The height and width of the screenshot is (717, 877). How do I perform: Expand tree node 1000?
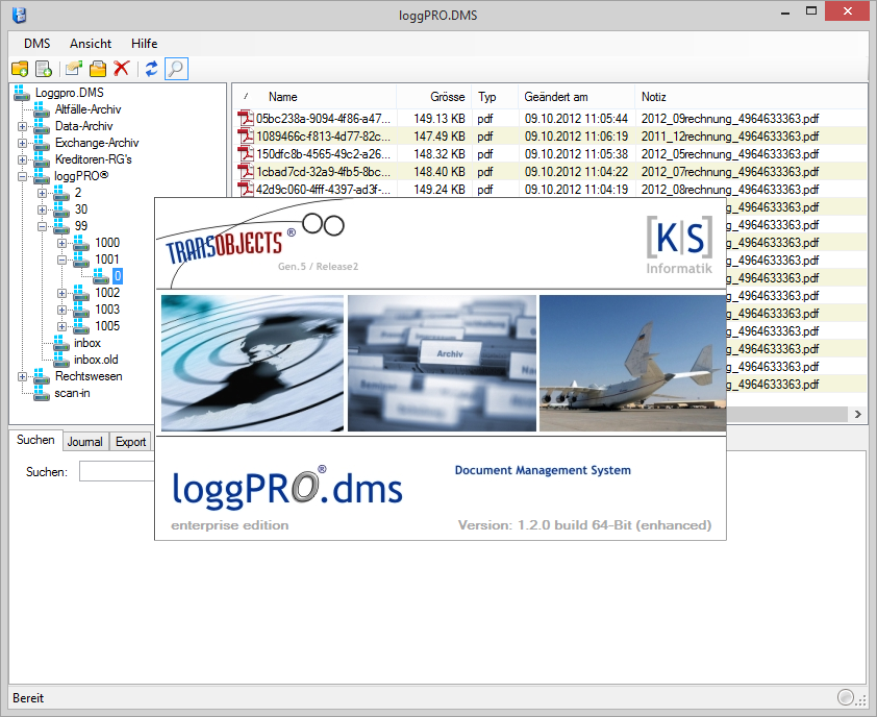point(62,243)
